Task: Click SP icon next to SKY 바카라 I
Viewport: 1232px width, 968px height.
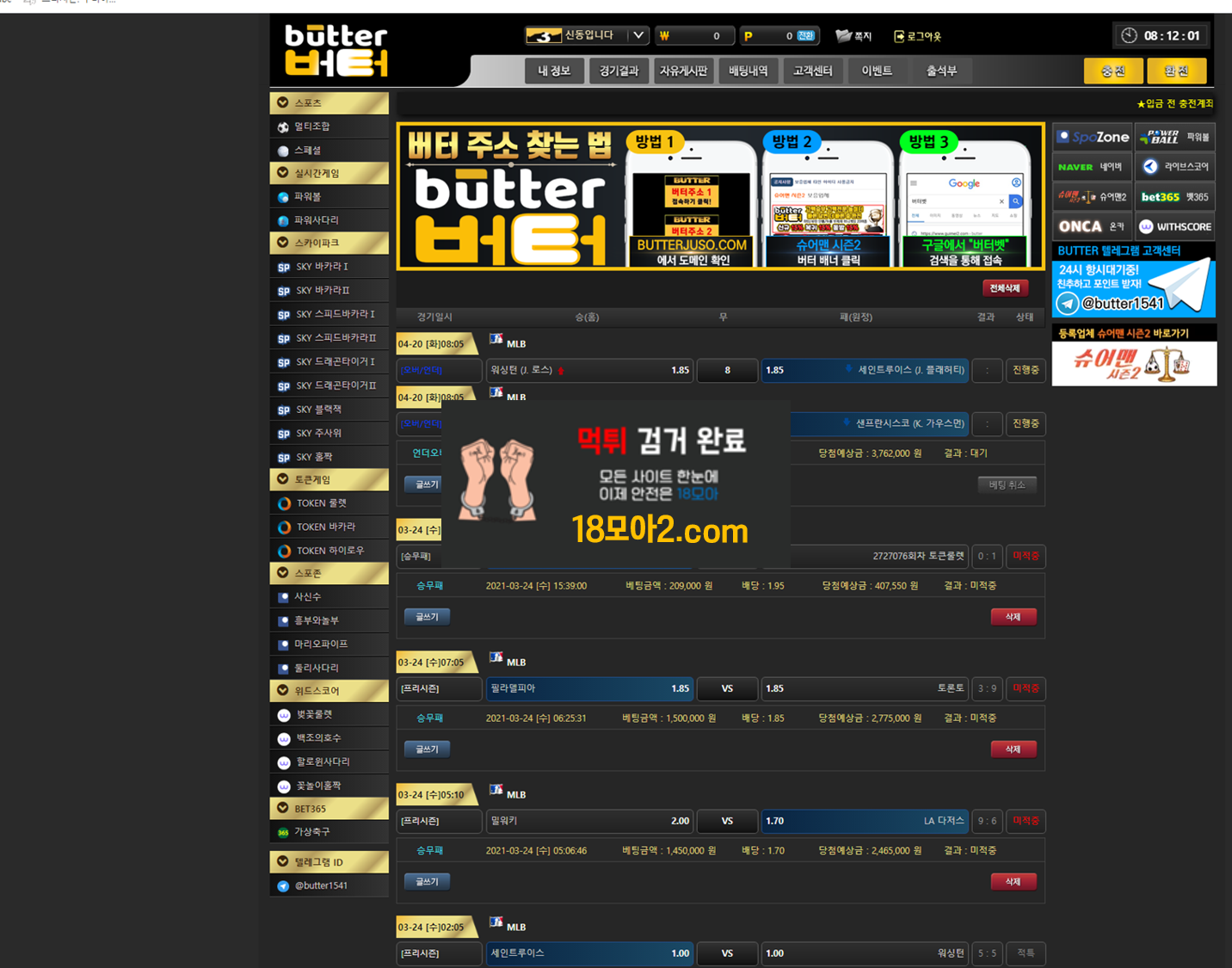Action: 284,268
